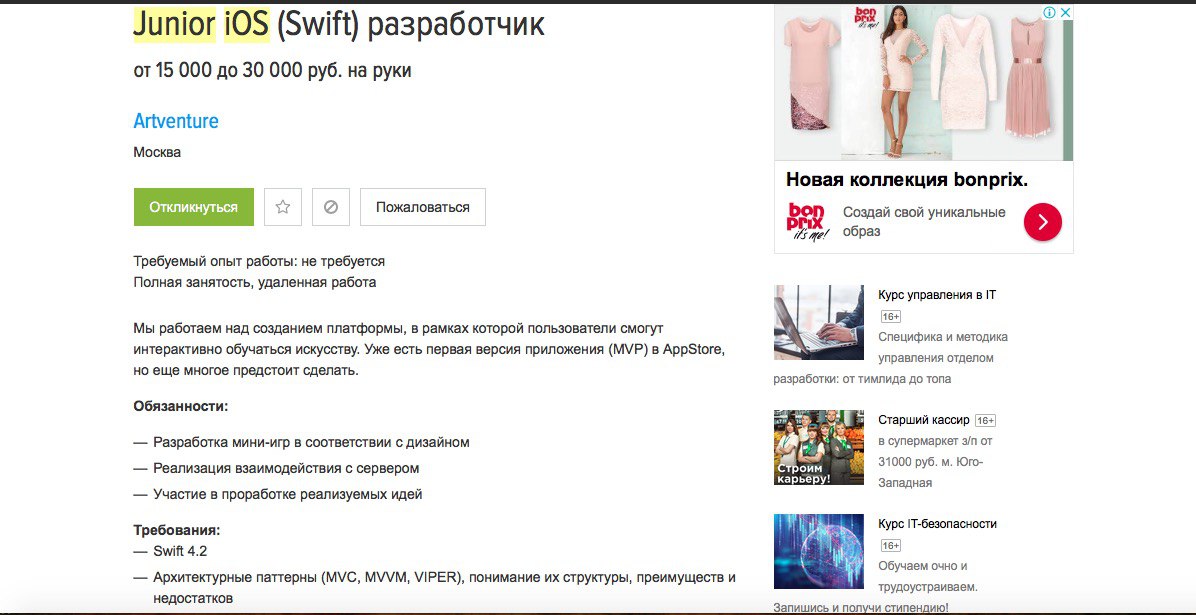The image size is (1196, 615).
Task: Click the blue globe IT-security thumbnail
Action: click(x=818, y=551)
